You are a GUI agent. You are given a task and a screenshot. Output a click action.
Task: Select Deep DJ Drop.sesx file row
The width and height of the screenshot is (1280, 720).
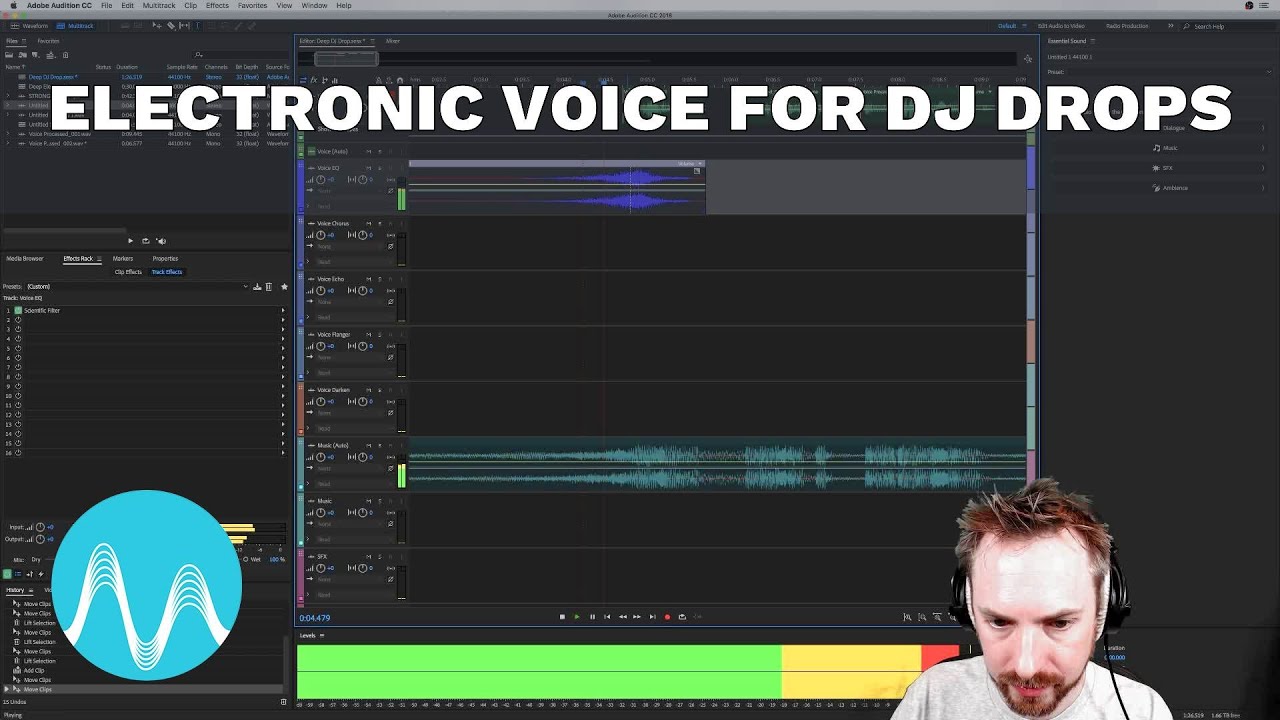[147, 77]
